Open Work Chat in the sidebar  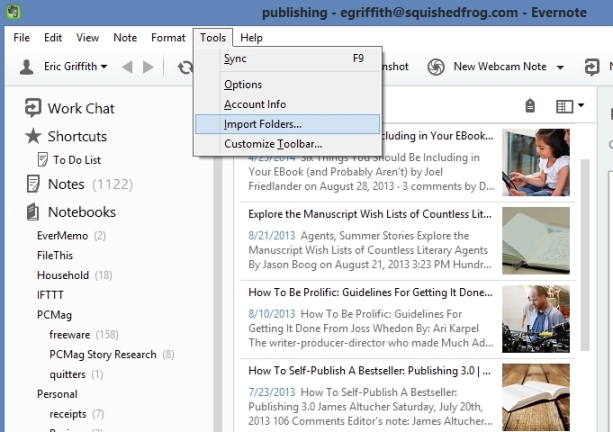81,108
